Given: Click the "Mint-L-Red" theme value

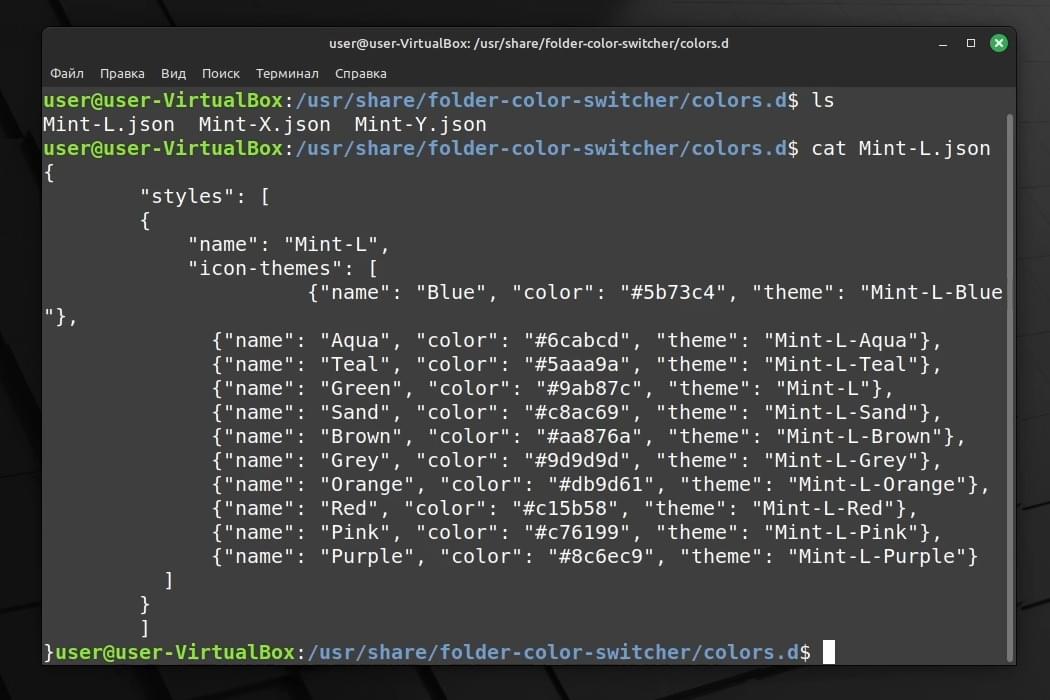Looking at the screenshot, I should coord(823,508).
